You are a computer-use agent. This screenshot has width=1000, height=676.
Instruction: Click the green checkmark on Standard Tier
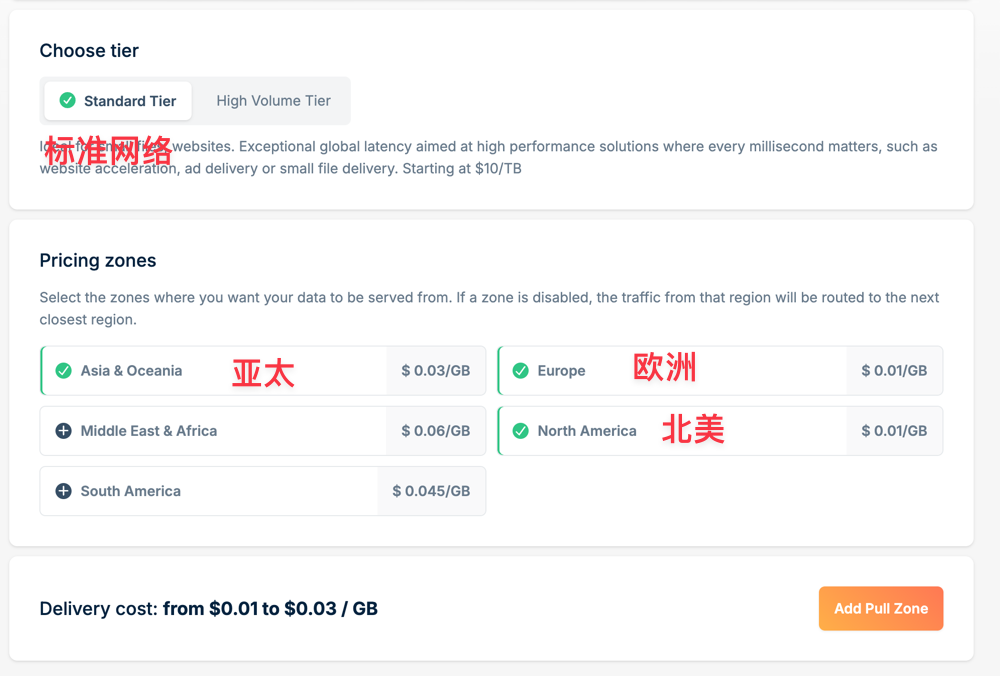(68, 101)
